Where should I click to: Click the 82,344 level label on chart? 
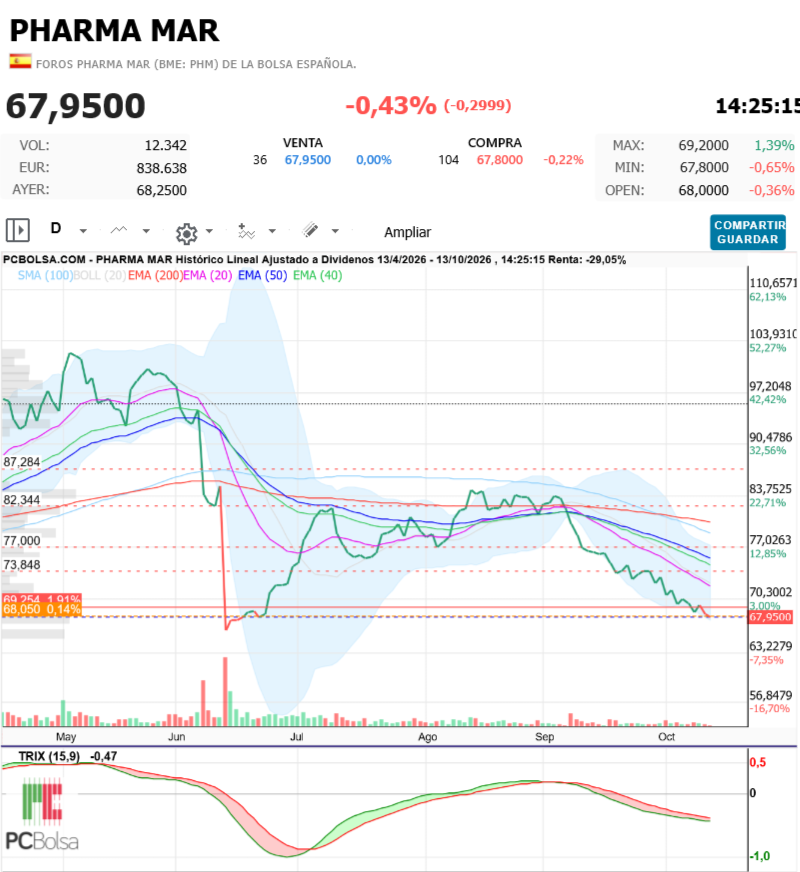click(22, 500)
